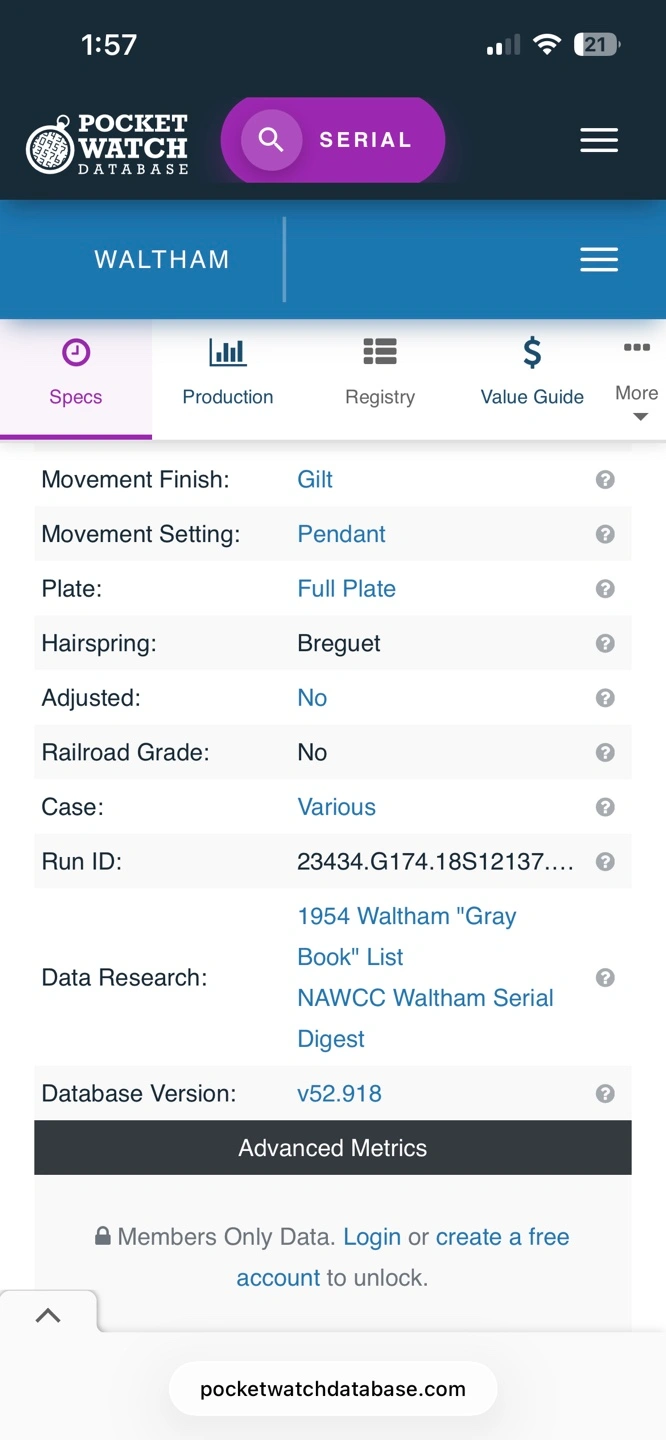666x1440 pixels.
Task: Open the Full Plate link
Action: click(346, 589)
